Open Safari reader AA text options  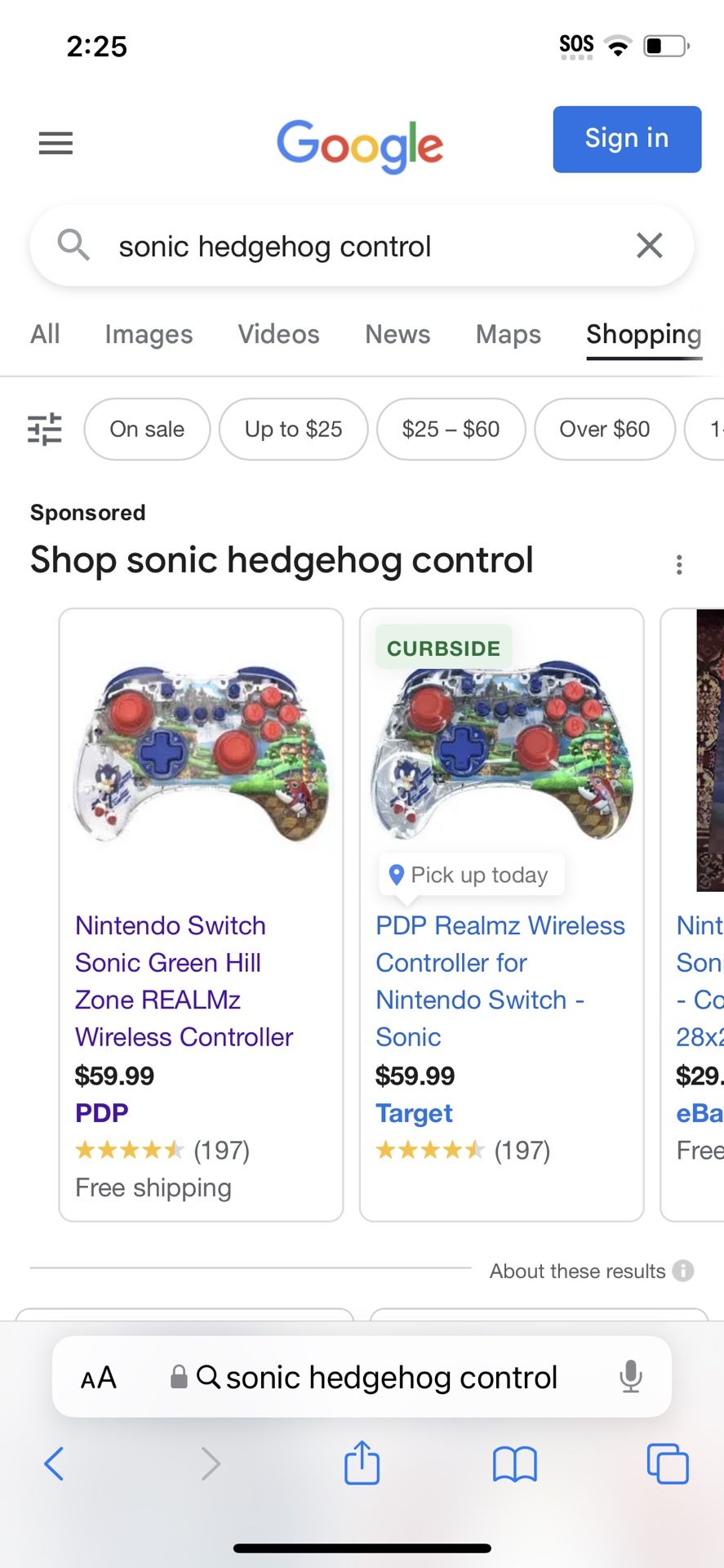(x=99, y=1378)
